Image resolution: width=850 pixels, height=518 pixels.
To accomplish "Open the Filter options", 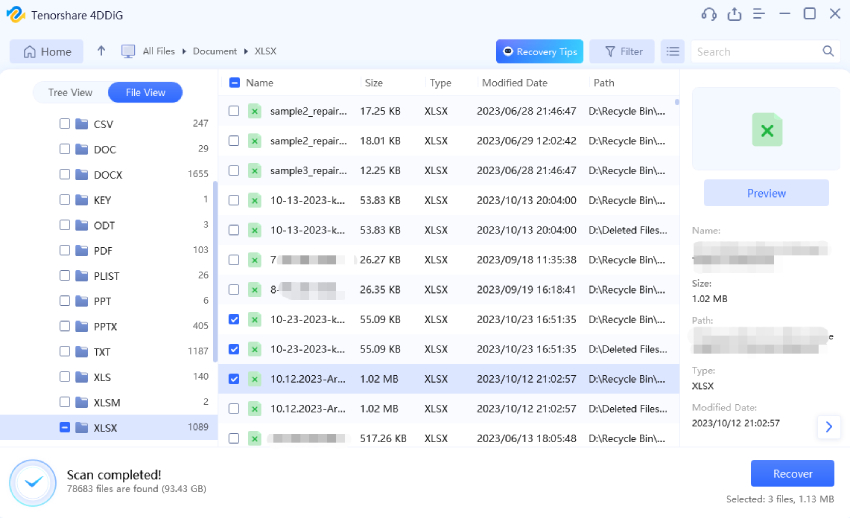I will (622, 51).
